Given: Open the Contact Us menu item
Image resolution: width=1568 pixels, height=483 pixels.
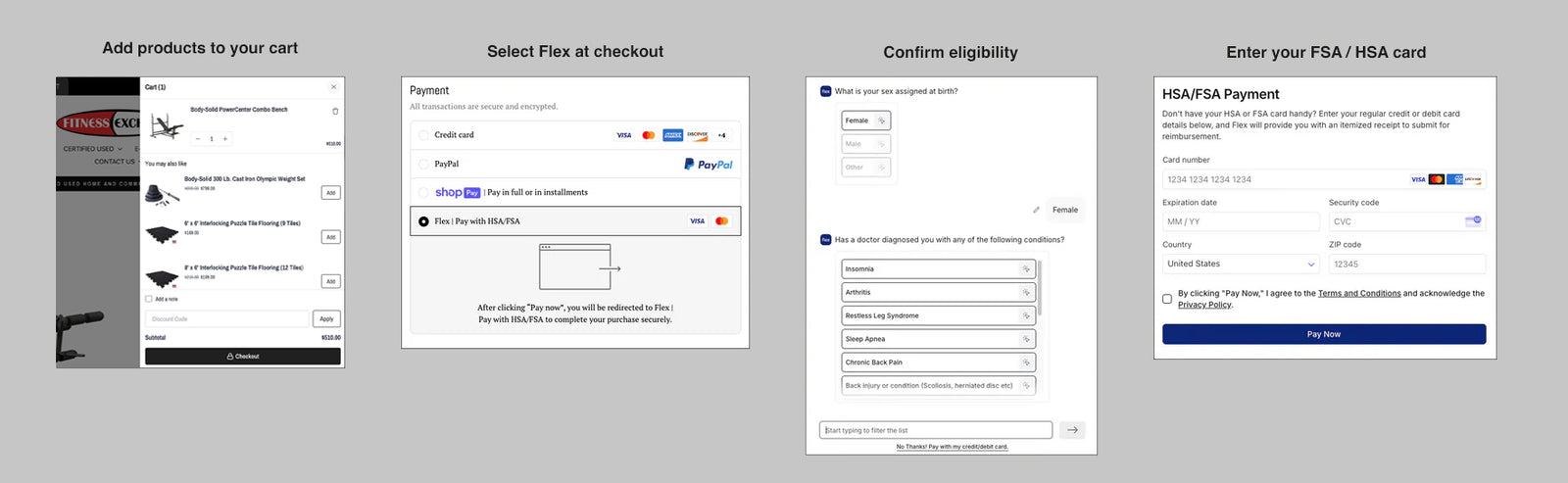Looking at the screenshot, I should click(x=115, y=162).
